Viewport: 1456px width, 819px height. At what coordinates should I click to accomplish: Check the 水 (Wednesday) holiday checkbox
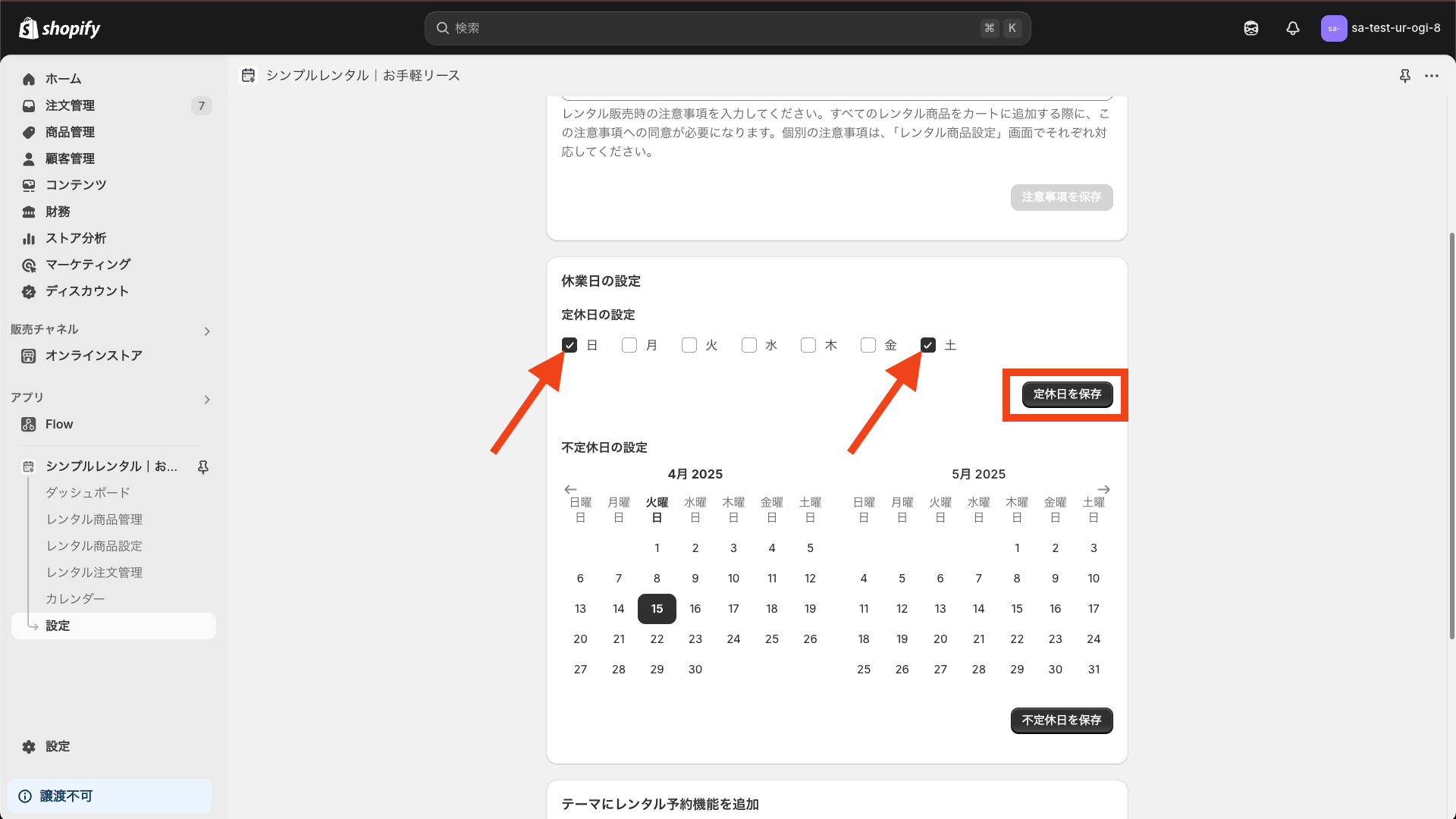(x=749, y=346)
